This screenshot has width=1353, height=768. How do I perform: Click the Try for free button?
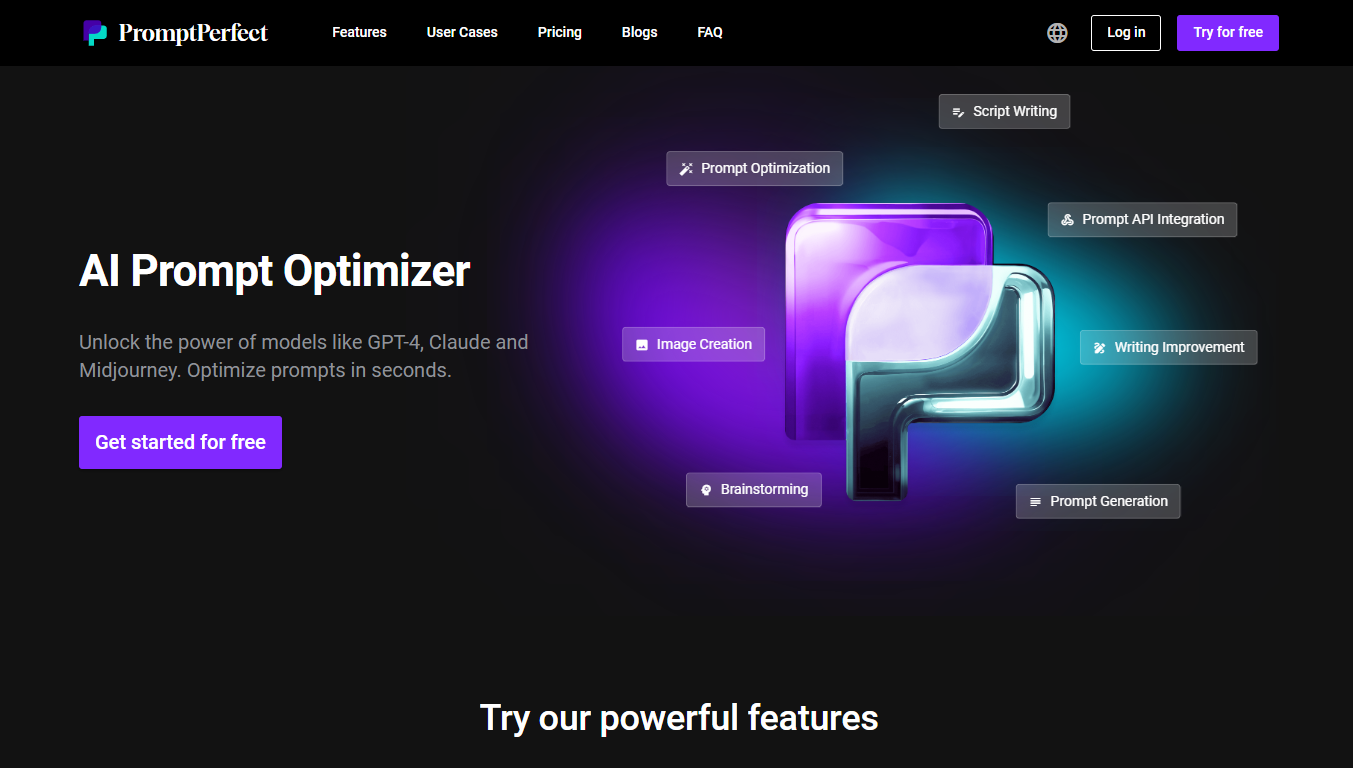[1227, 32]
